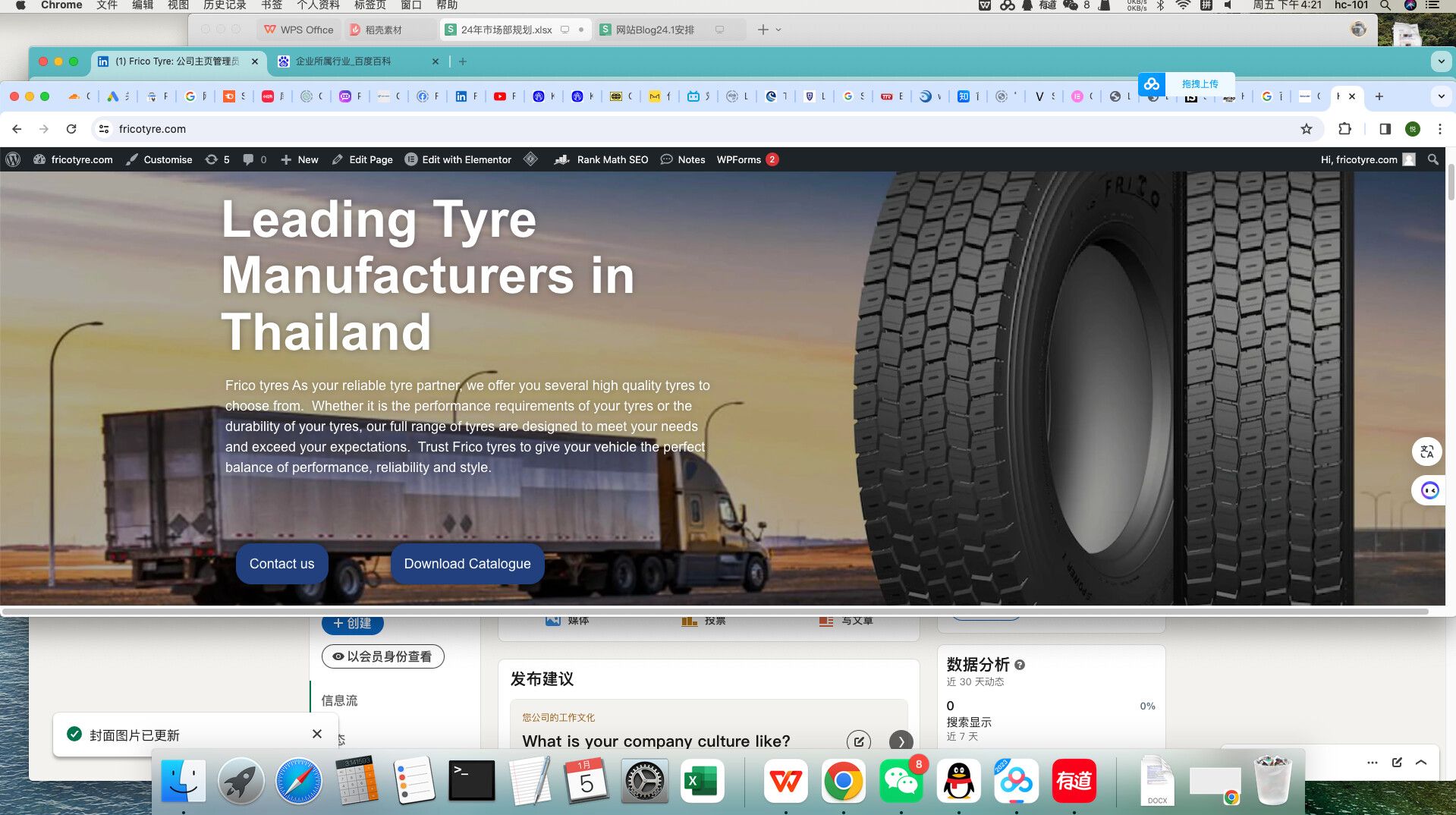The image size is (1456, 815).
Task: Click Edit with Elementor
Action: [458, 159]
